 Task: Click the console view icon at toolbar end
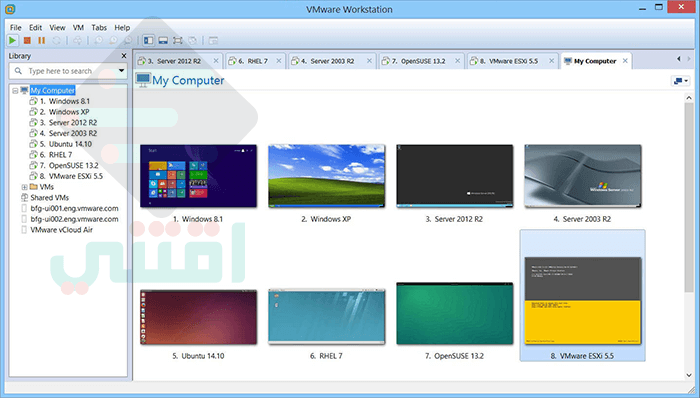tap(213, 41)
